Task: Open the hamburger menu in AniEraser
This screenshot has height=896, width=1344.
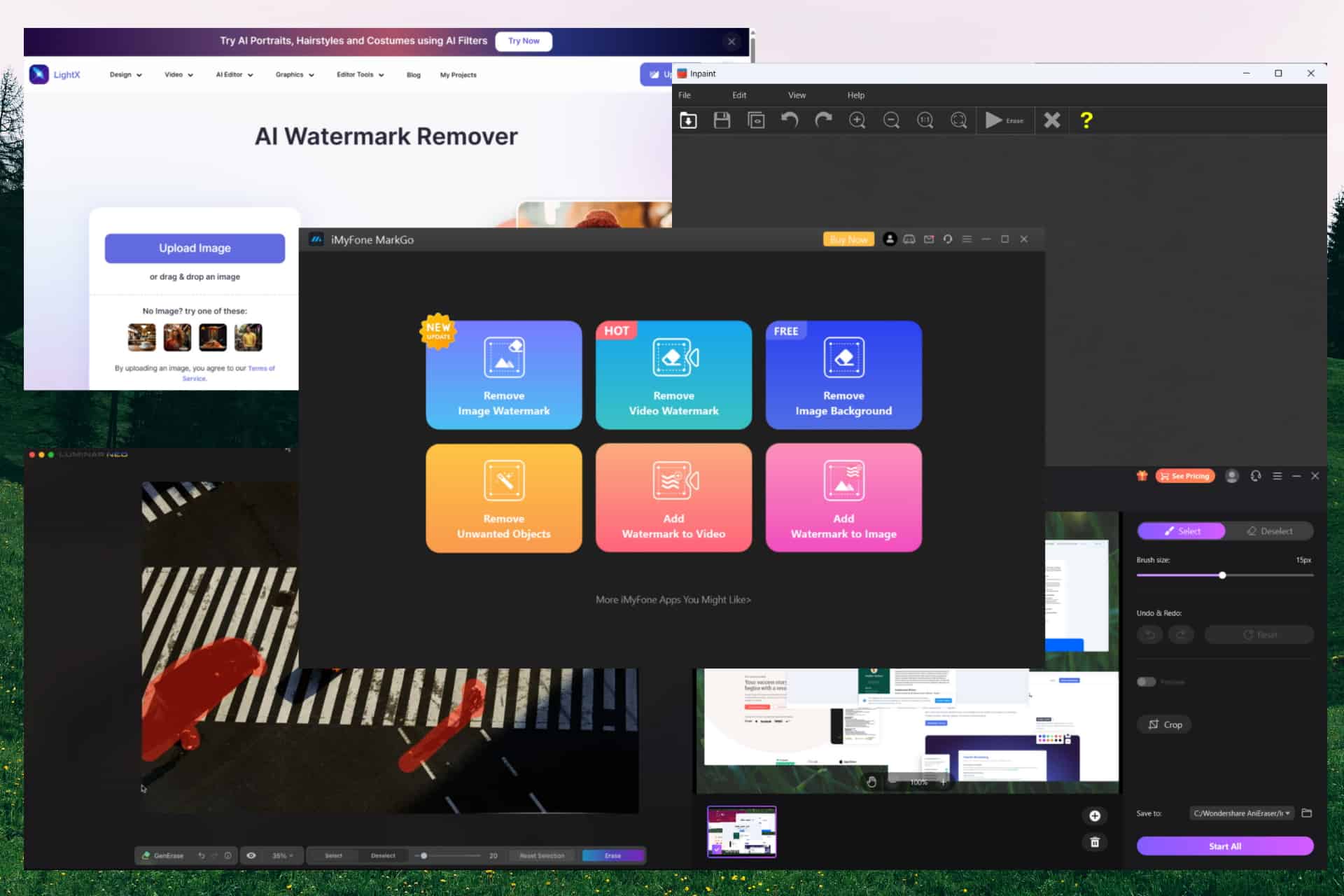Action: [1277, 476]
